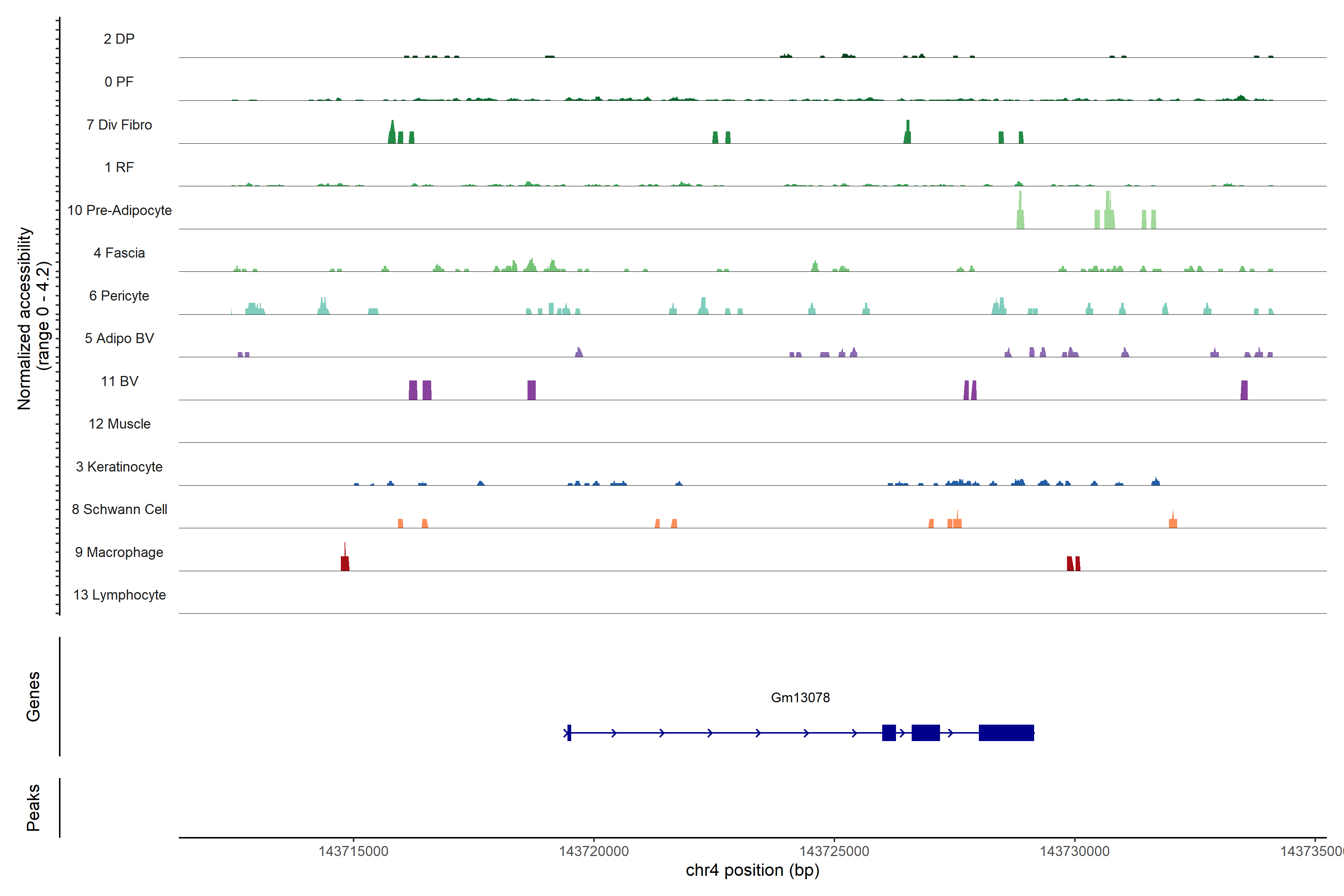Select the 7 Div Fibro track label
The height and width of the screenshot is (896, 1344).
coord(119,125)
